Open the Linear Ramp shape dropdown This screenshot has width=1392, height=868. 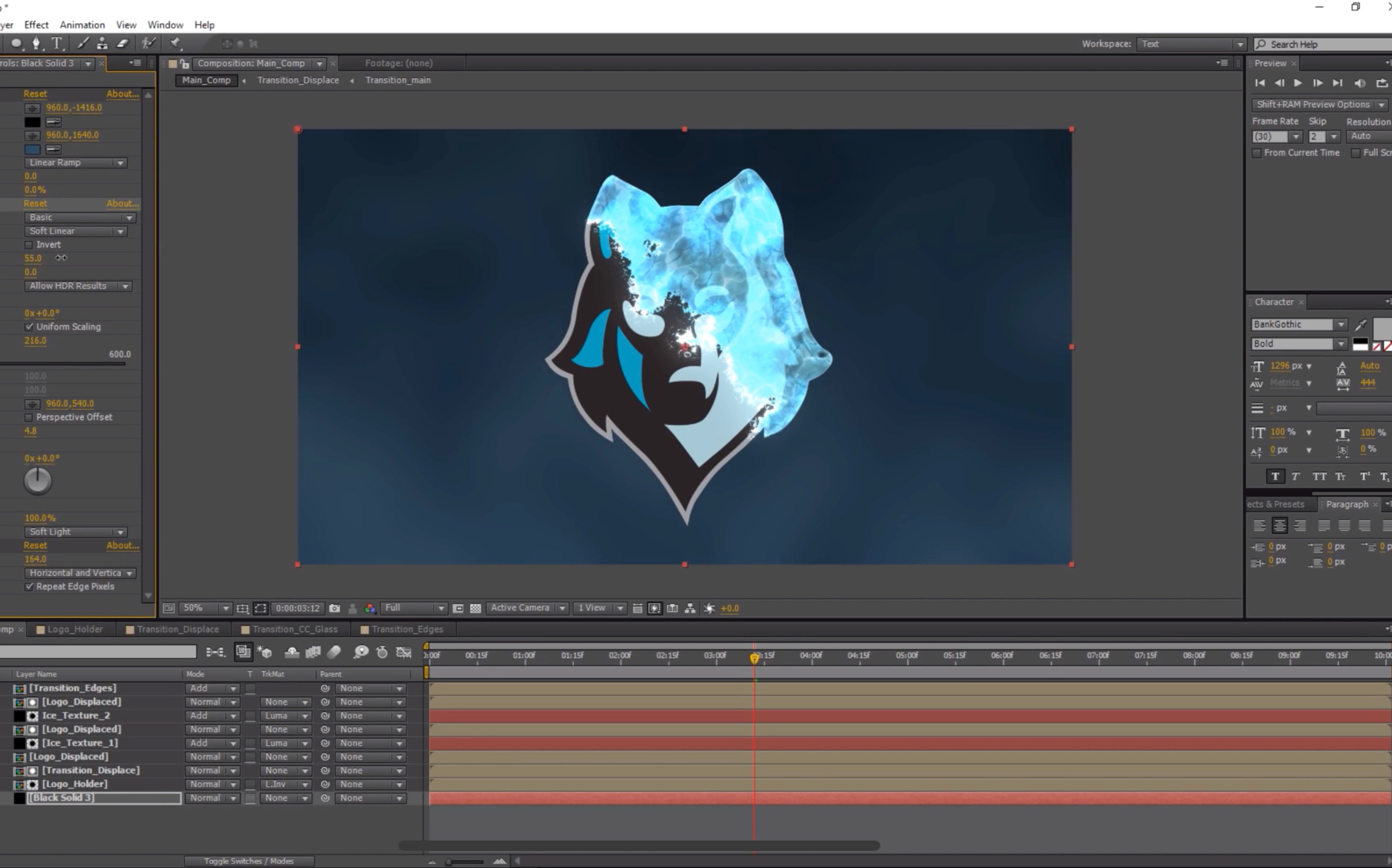[75, 163]
